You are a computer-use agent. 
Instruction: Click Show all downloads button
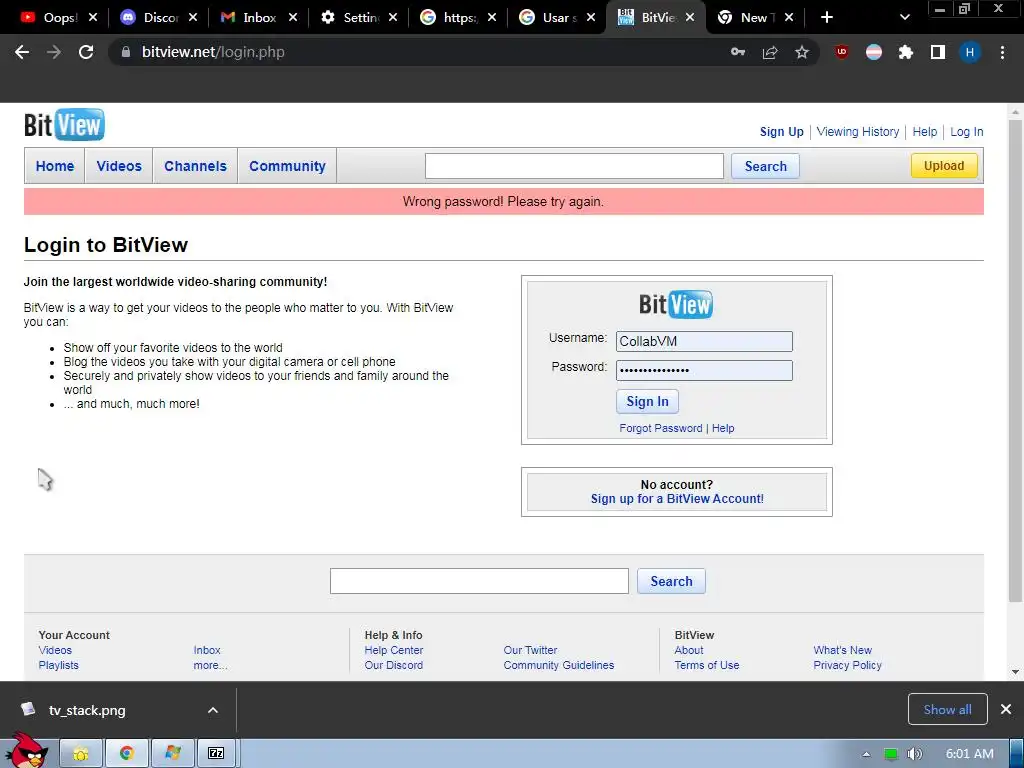(948, 709)
